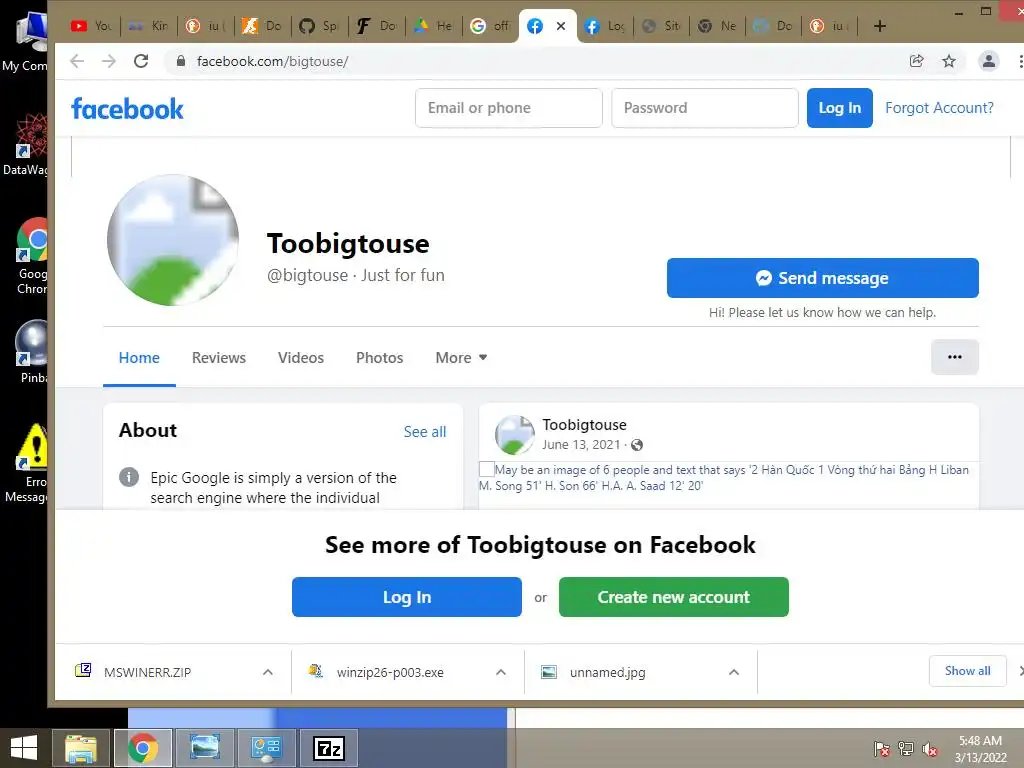Click the muted volume tray icon
1024x768 pixels.
pyautogui.click(x=930, y=749)
